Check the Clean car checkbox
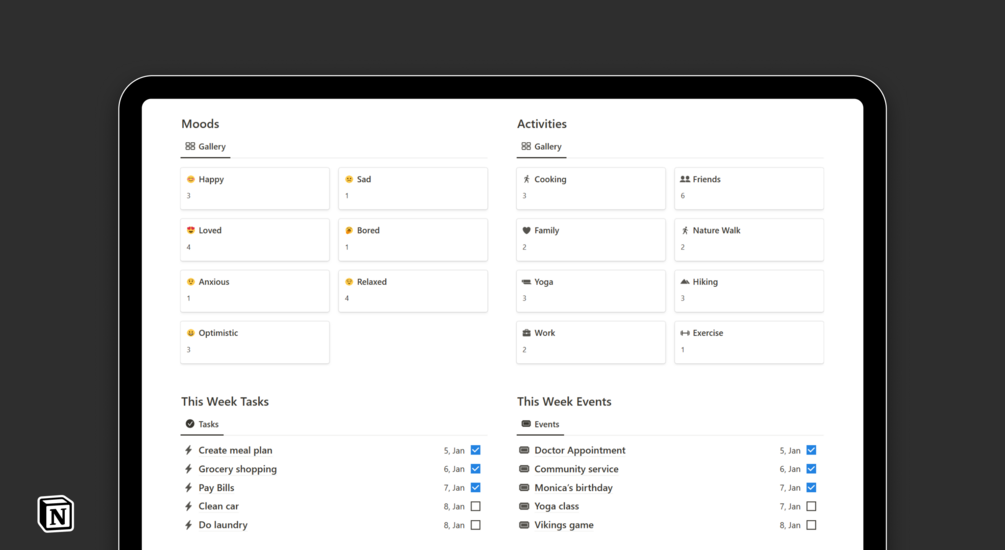 click(476, 506)
